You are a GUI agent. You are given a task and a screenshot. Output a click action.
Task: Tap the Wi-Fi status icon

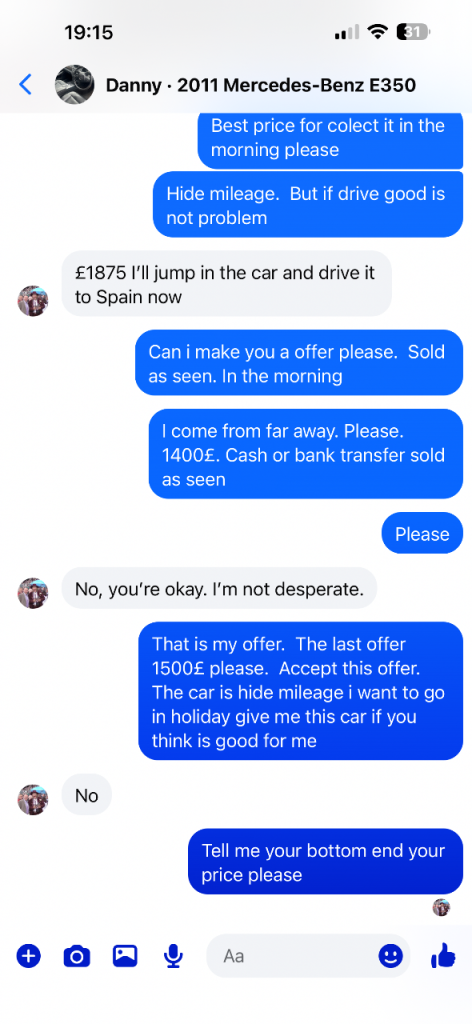point(377,31)
